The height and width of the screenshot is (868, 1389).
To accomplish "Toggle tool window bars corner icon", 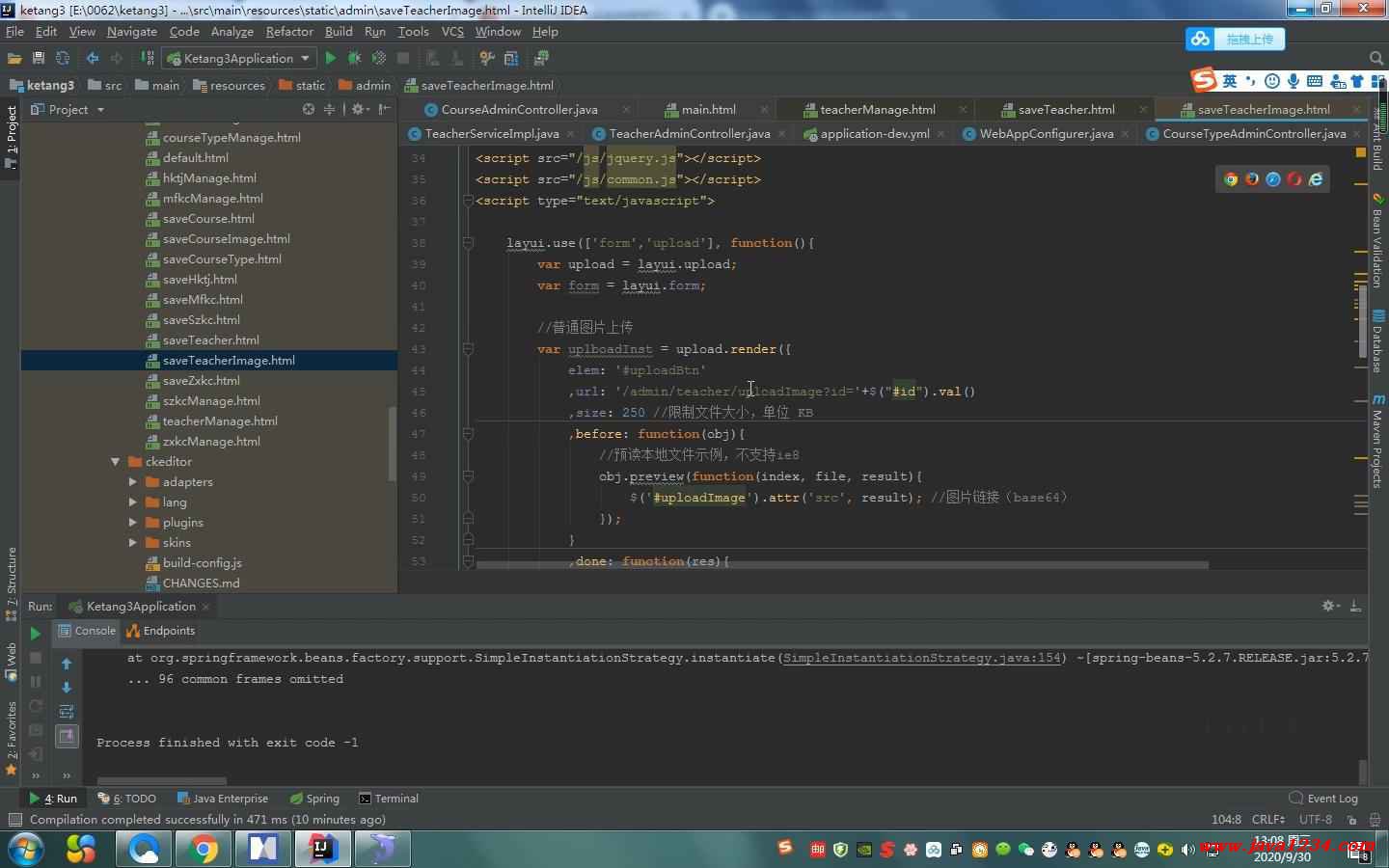I will point(14,820).
